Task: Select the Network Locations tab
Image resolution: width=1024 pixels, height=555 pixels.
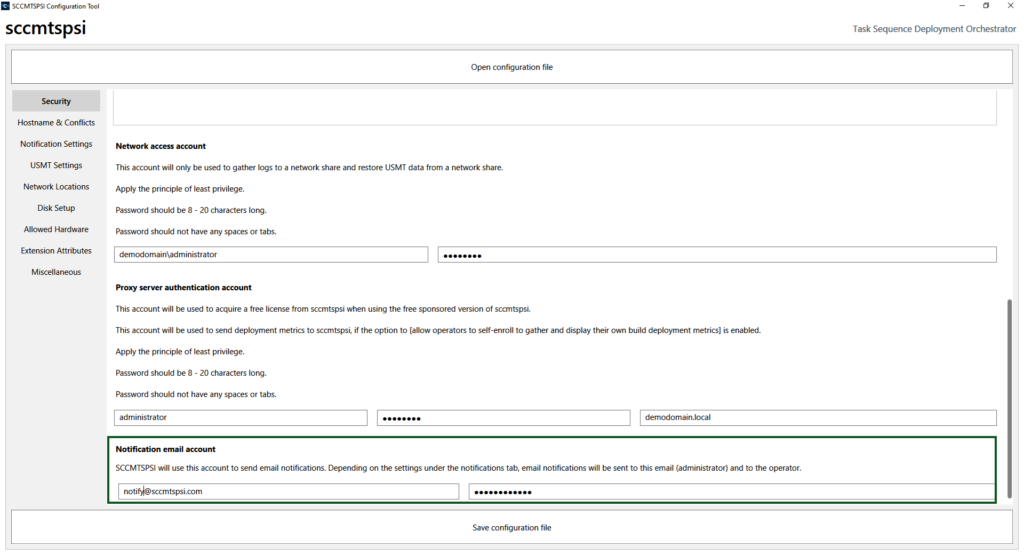Action: pos(56,187)
